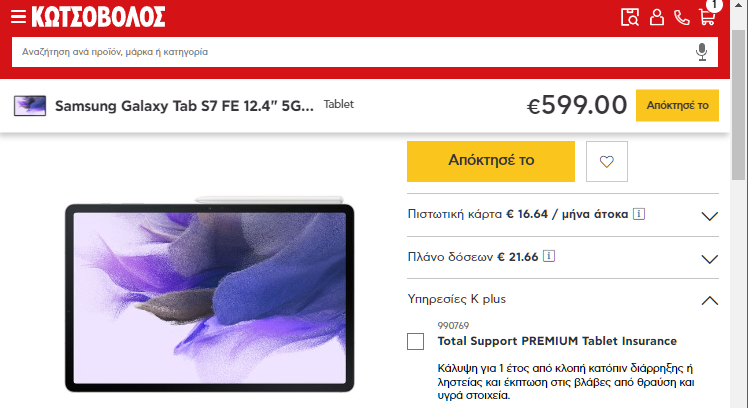Focus the product search field
Screen dimensions: 748x408
[x=353, y=52]
